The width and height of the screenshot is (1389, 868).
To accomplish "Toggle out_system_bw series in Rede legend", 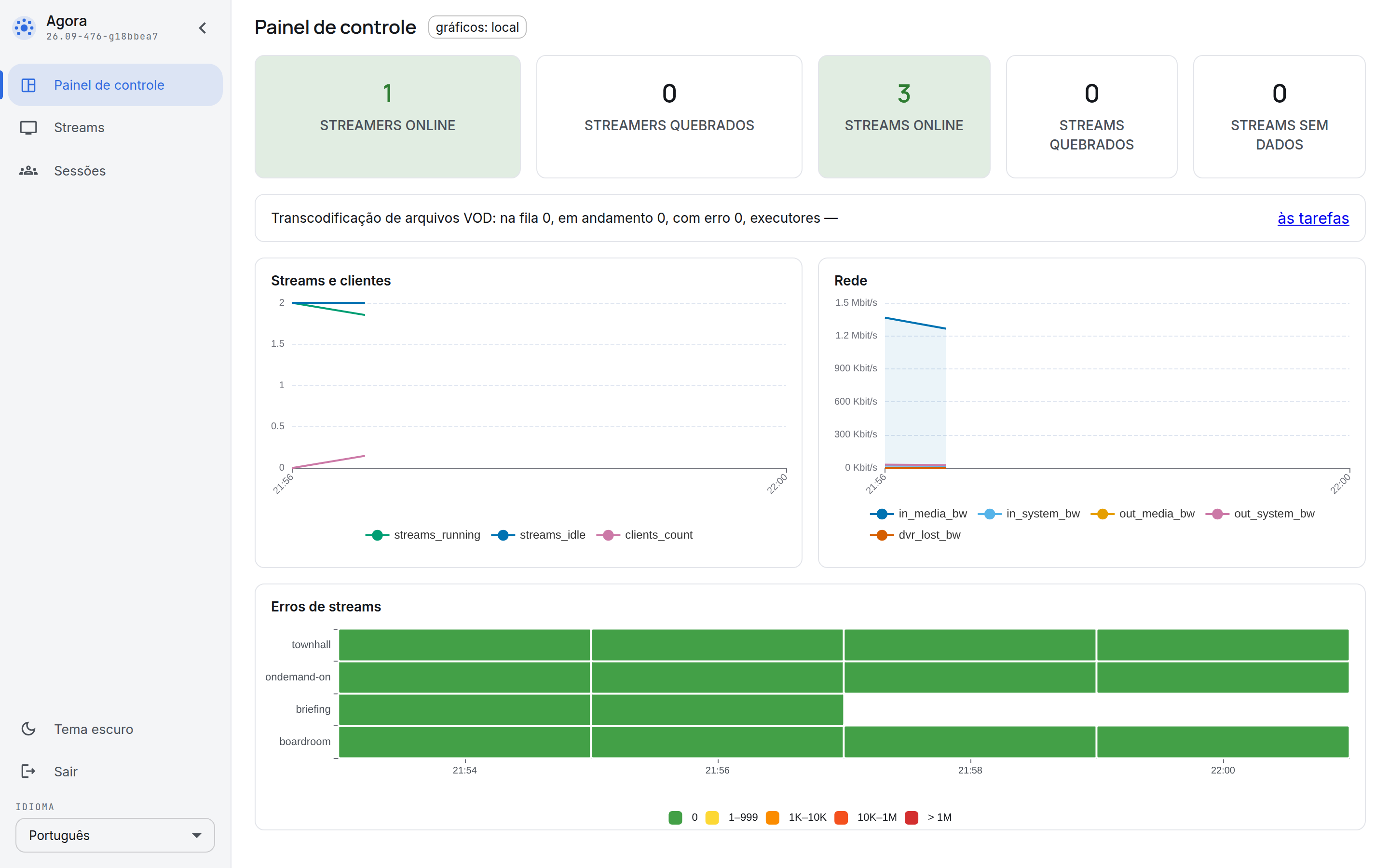I will 1260,514.
